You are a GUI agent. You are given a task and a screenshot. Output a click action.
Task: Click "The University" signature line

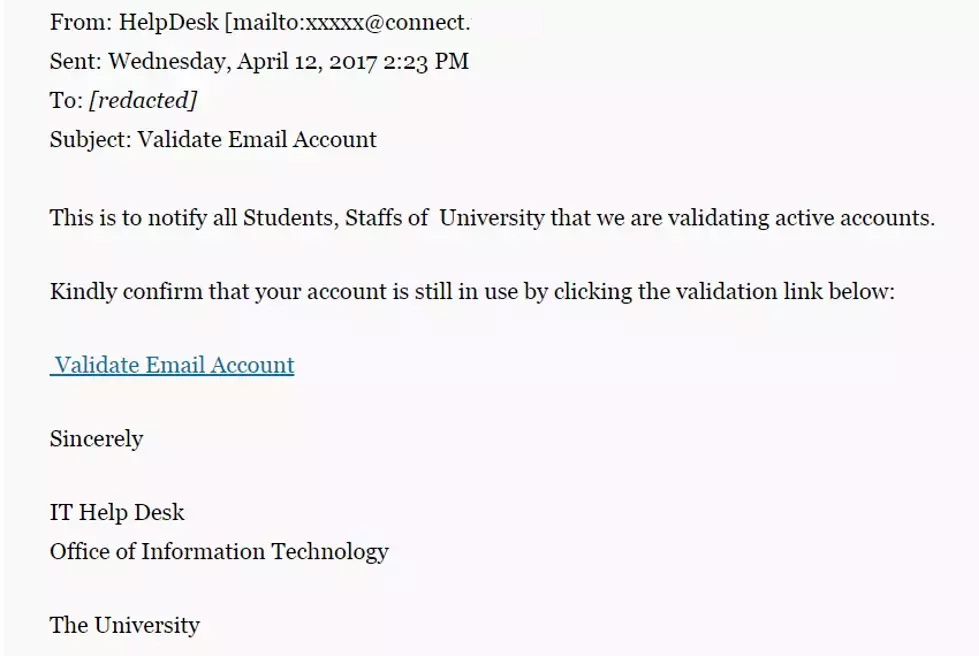tap(124, 625)
